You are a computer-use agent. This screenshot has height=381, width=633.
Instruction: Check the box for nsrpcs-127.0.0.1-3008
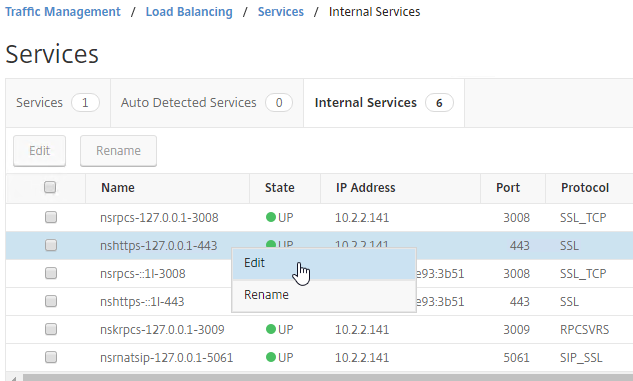51,217
